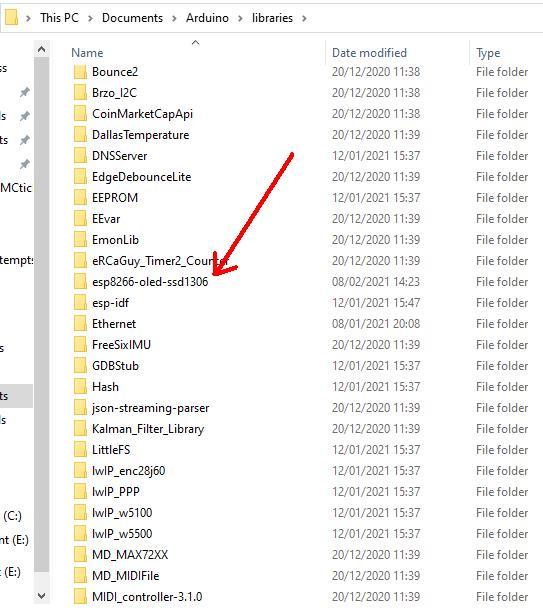Click the DNSServer folder icon

pos(80,156)
